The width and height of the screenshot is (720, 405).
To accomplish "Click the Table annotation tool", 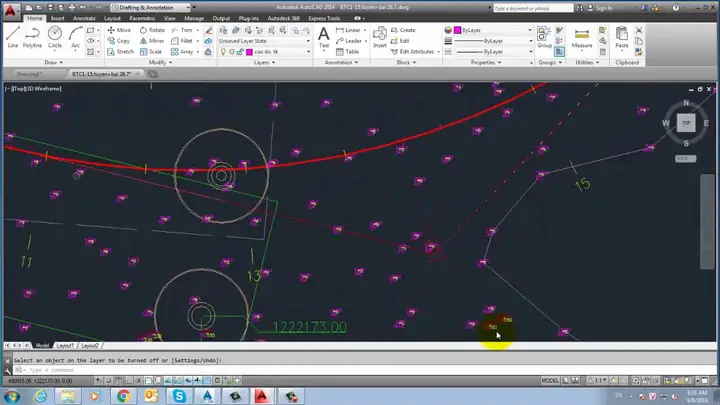I will click(x=347, y=52).
